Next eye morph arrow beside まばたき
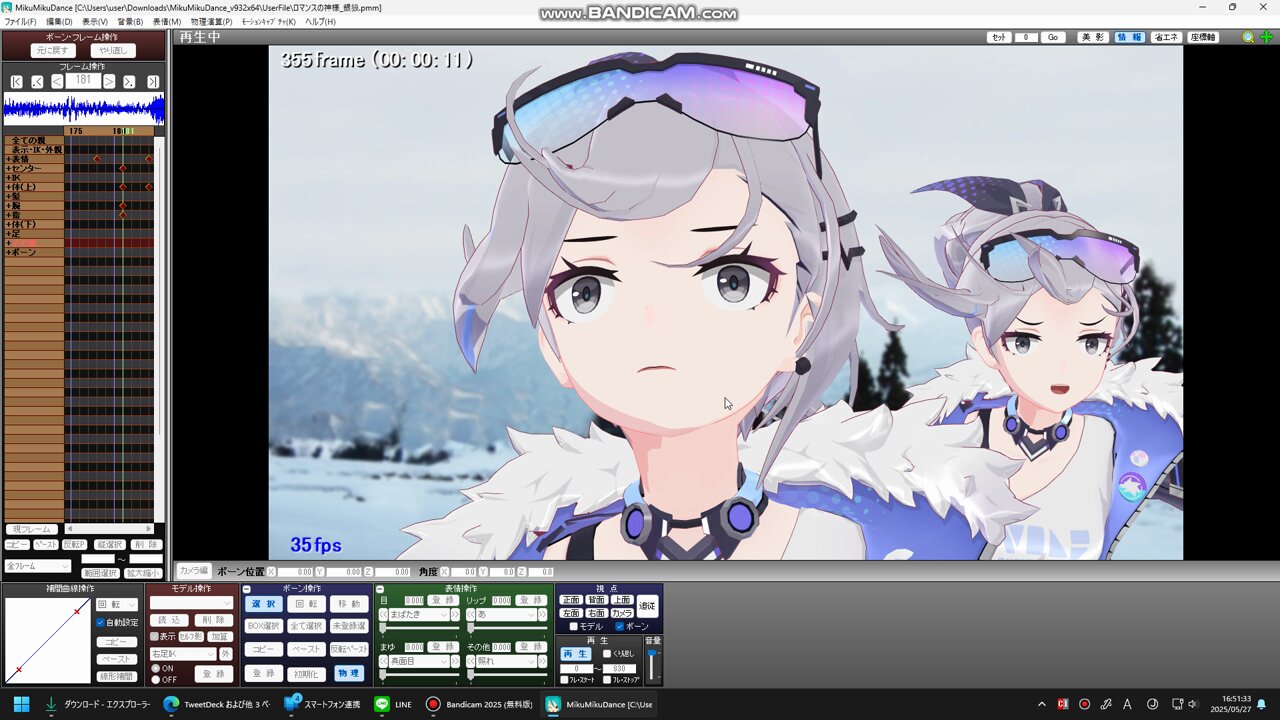 pos(455,614)
